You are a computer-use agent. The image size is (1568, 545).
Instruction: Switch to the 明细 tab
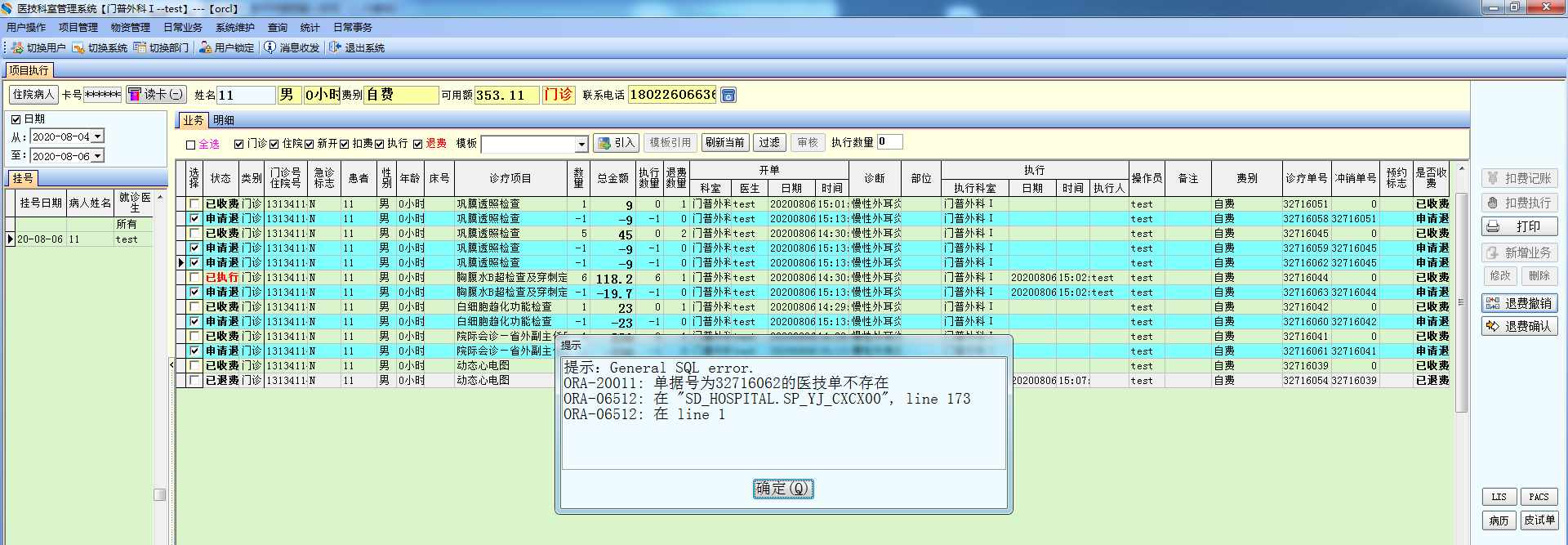point(224,120)
